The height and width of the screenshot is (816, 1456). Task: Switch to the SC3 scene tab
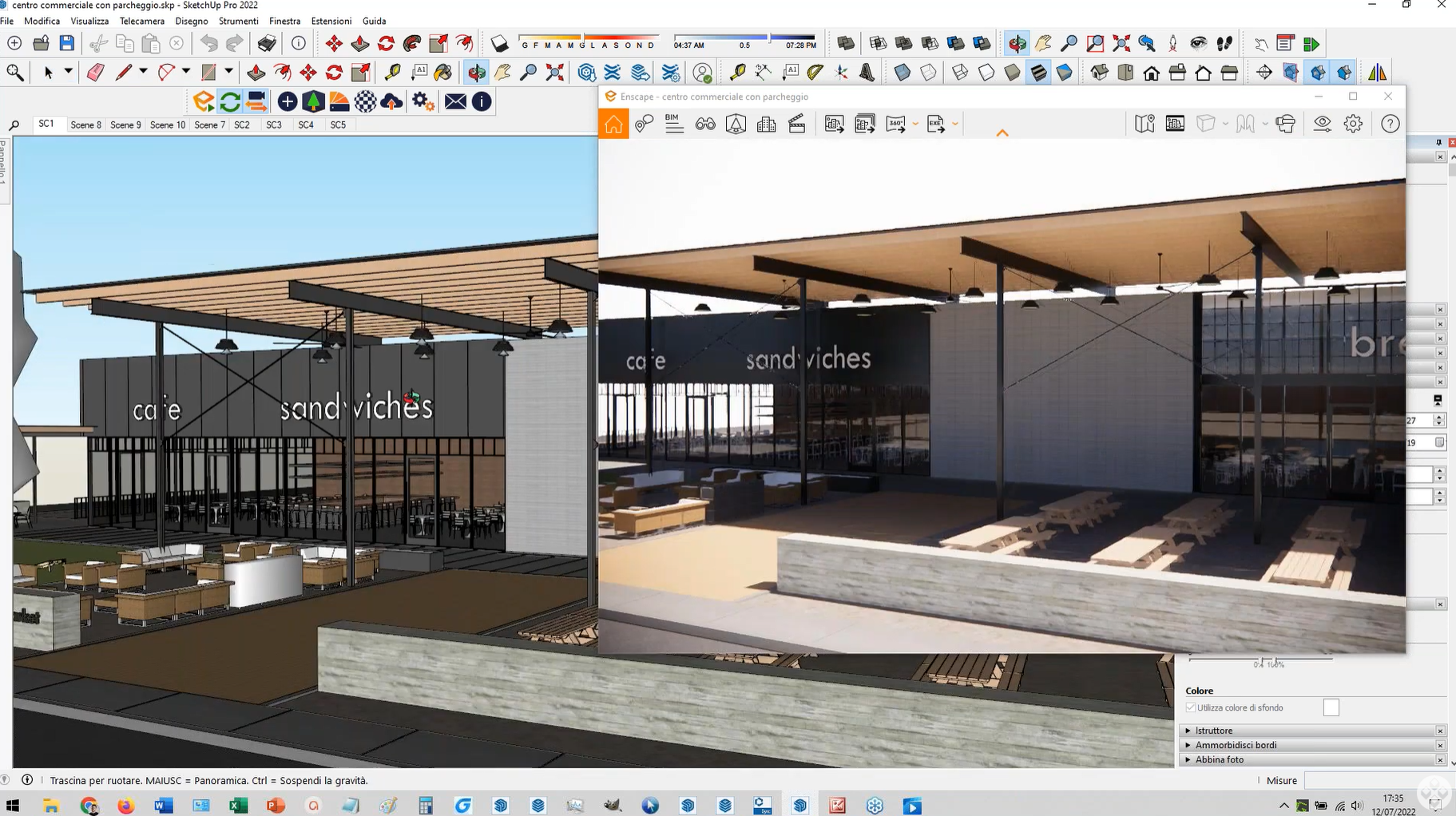[x=274, y=125]
